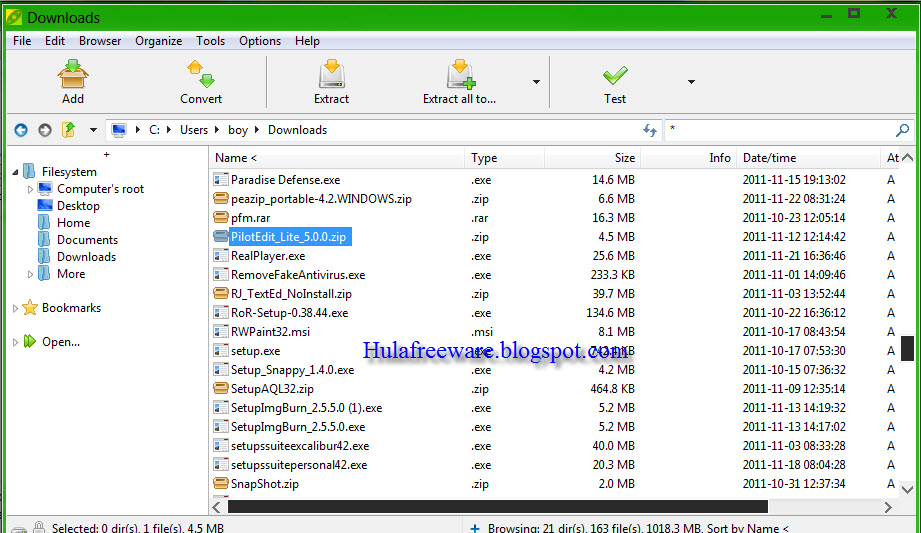Viewport: 921px width, 533px height.
Task: Click the Bookmarks star icon
Action: 30,307
